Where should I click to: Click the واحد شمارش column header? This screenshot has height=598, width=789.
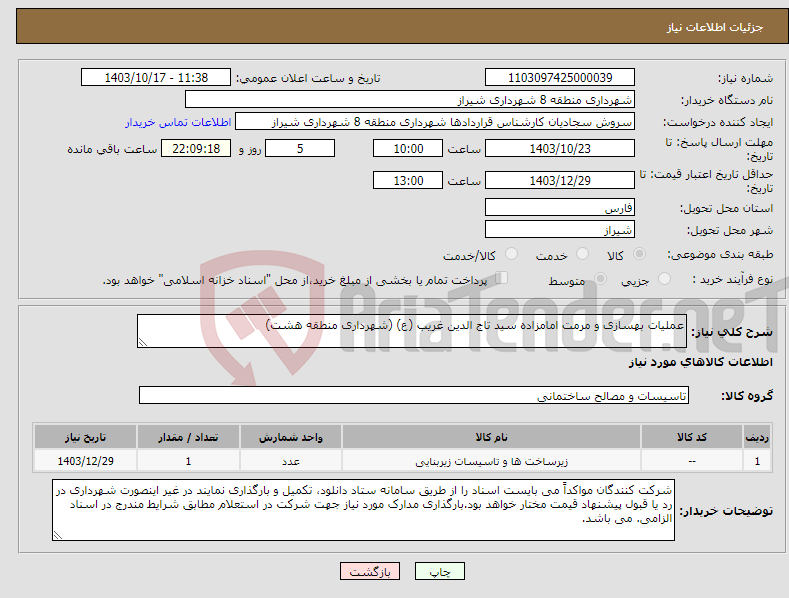[290, 437]
